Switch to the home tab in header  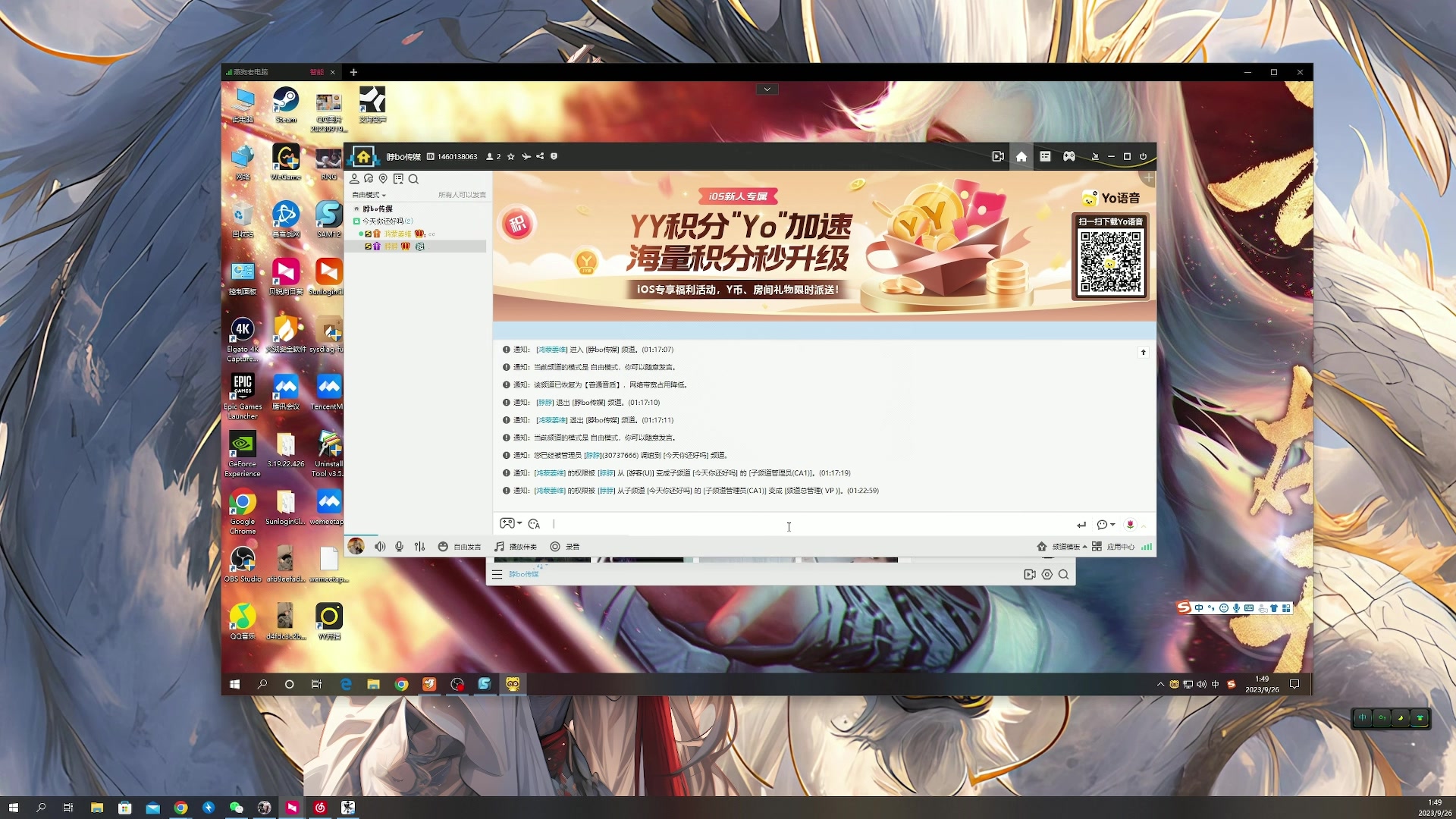coord(1021,156)
